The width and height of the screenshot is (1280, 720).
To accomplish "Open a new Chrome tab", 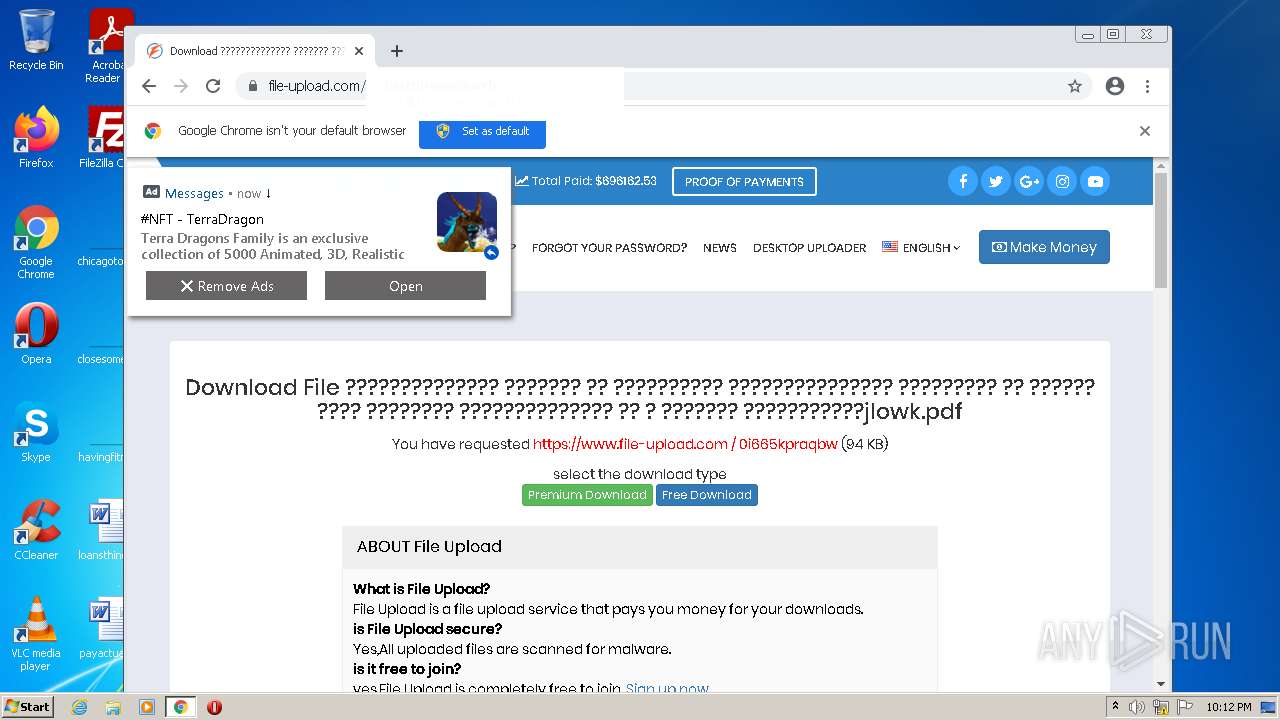I will [x=397, y=51].
